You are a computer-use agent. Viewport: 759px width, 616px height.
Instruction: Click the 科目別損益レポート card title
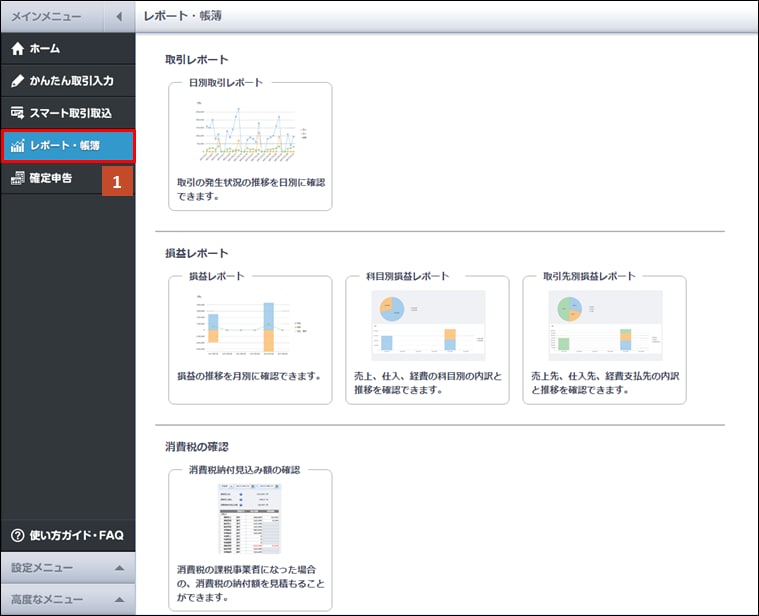(x=408, y=276)
